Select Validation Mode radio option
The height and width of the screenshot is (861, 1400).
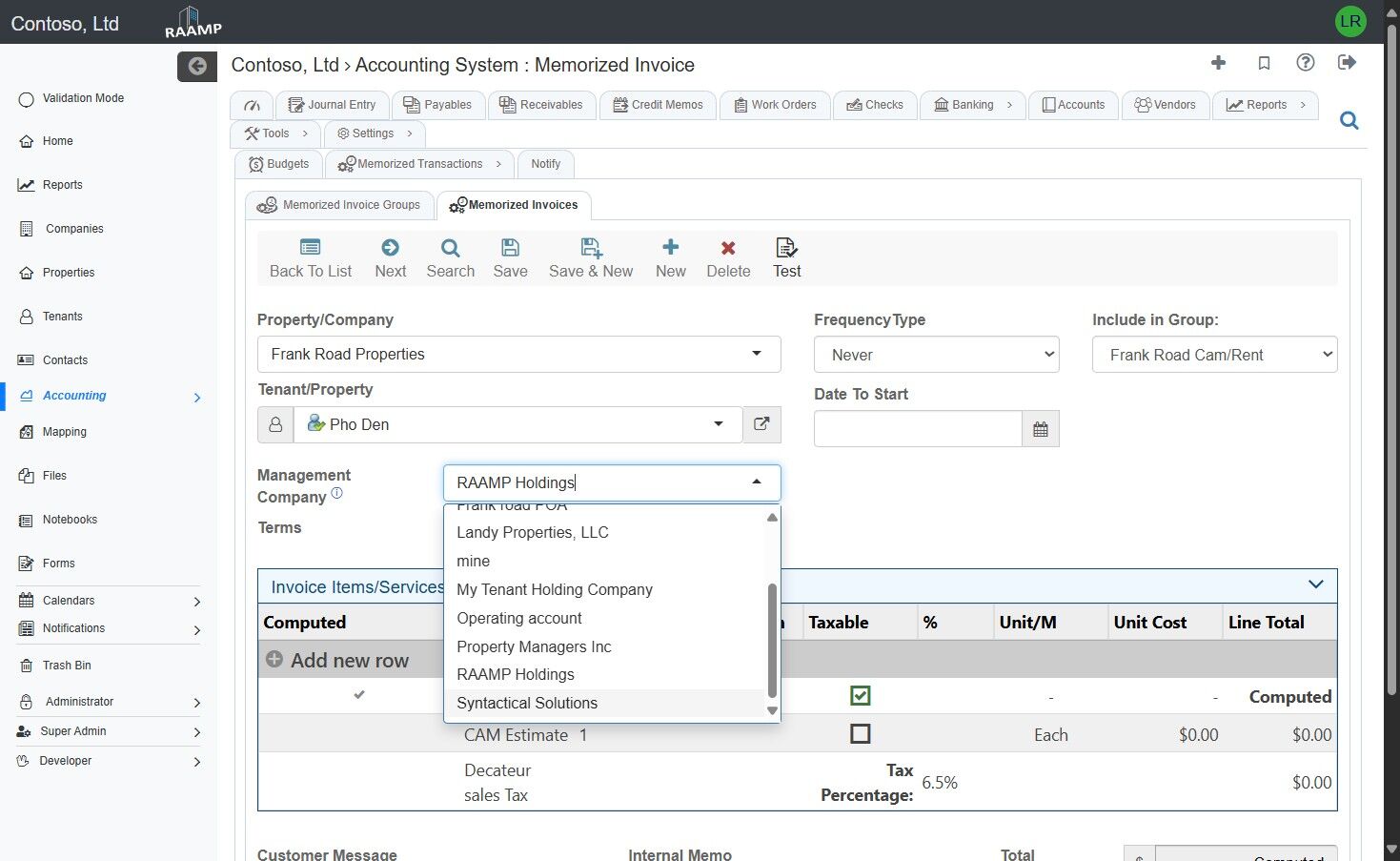coord(27,99)
